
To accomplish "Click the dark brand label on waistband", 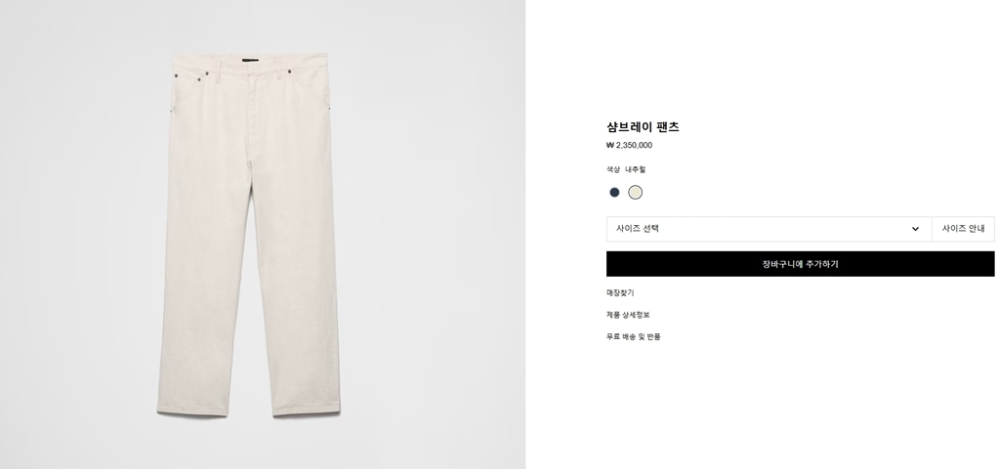I will click(x=249, y=61).
